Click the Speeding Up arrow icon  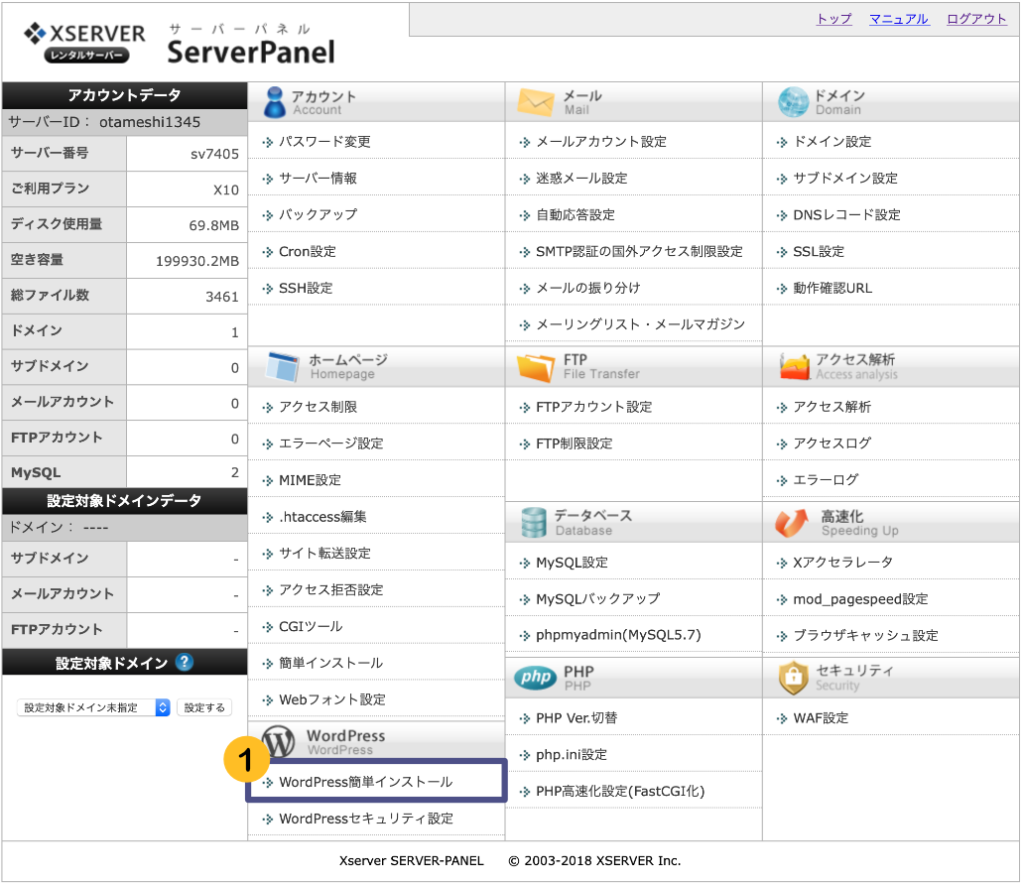tap(792, 522)
